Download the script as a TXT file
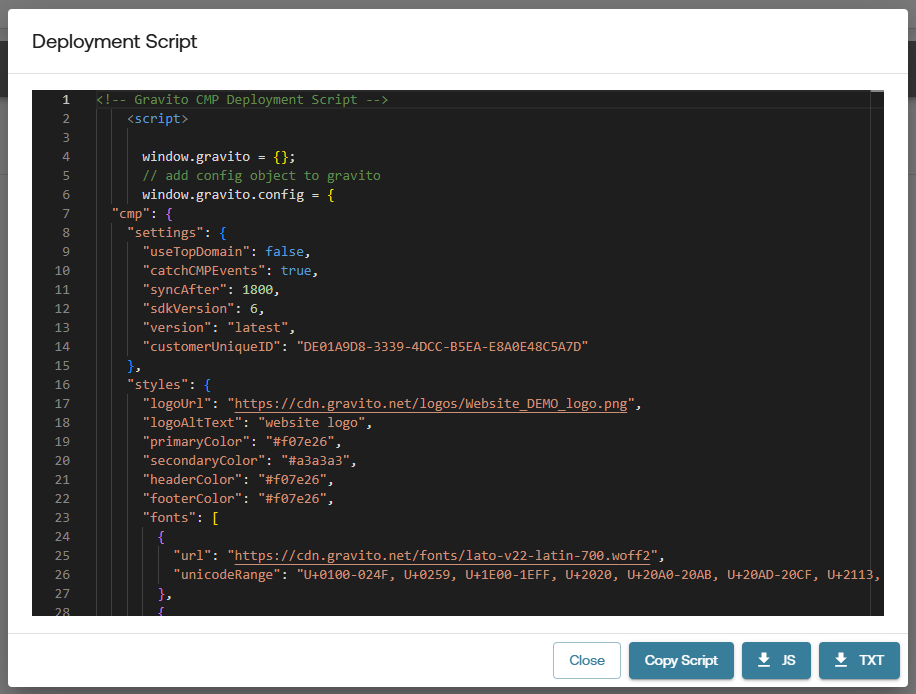The image size is (916, 694). click(859, 660)
